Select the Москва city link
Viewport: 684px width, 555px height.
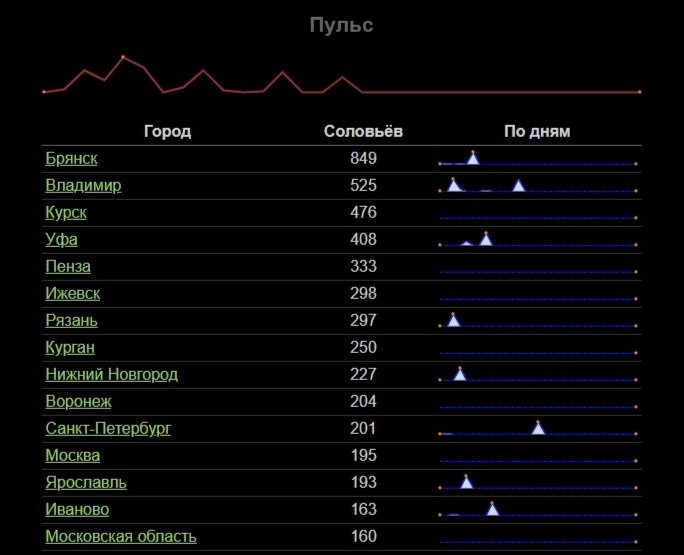pos(72,456)
